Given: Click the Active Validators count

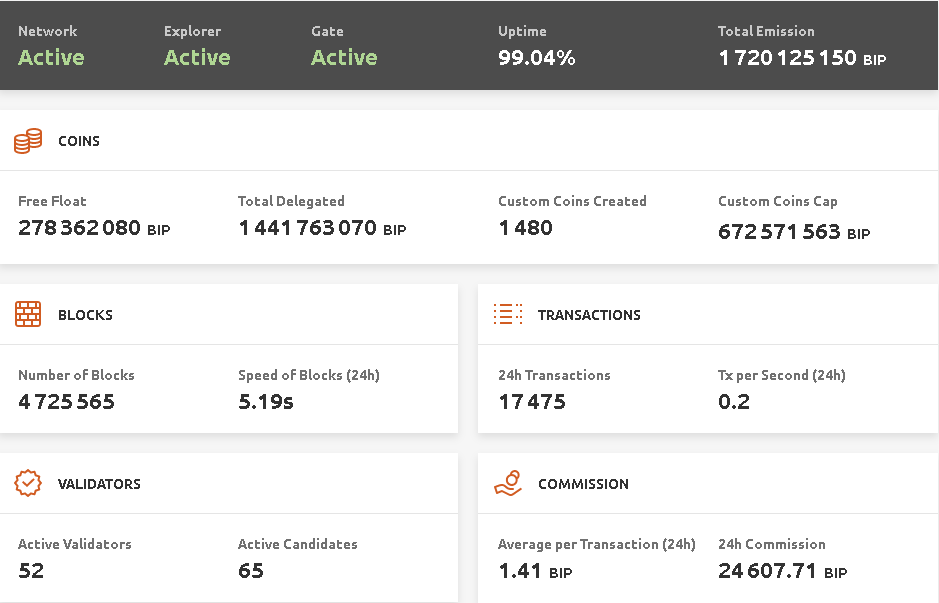Looking at the screenshot, I should point(31,571).
